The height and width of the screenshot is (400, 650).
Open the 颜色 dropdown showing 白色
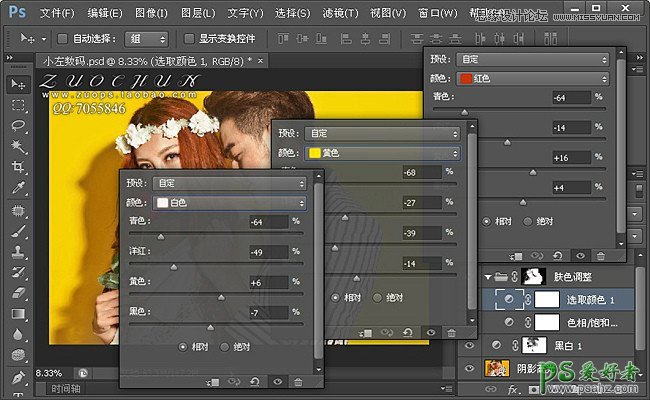pyautogui.click(x=232, y=202)
